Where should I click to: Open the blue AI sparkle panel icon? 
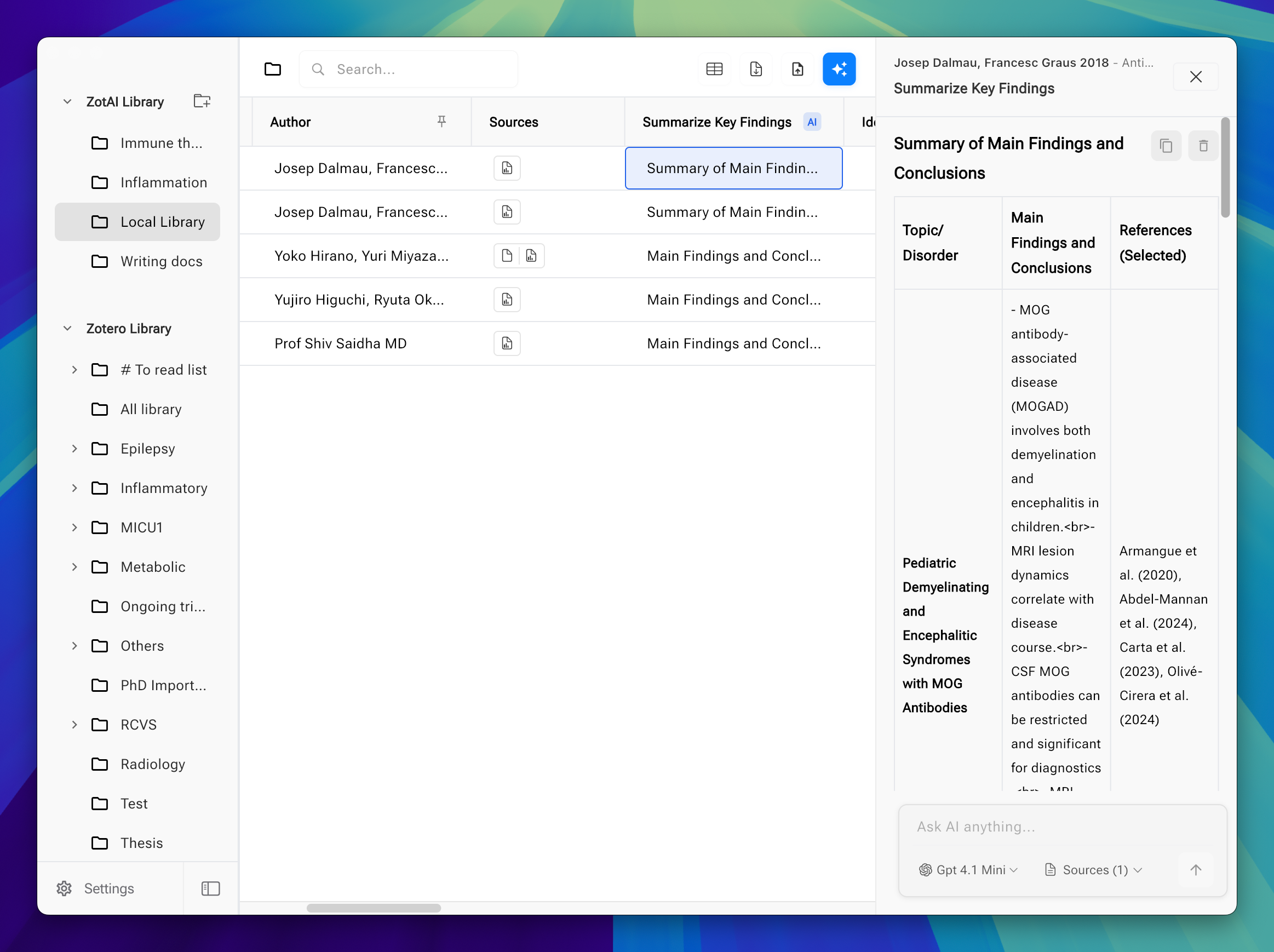point(839,68)
